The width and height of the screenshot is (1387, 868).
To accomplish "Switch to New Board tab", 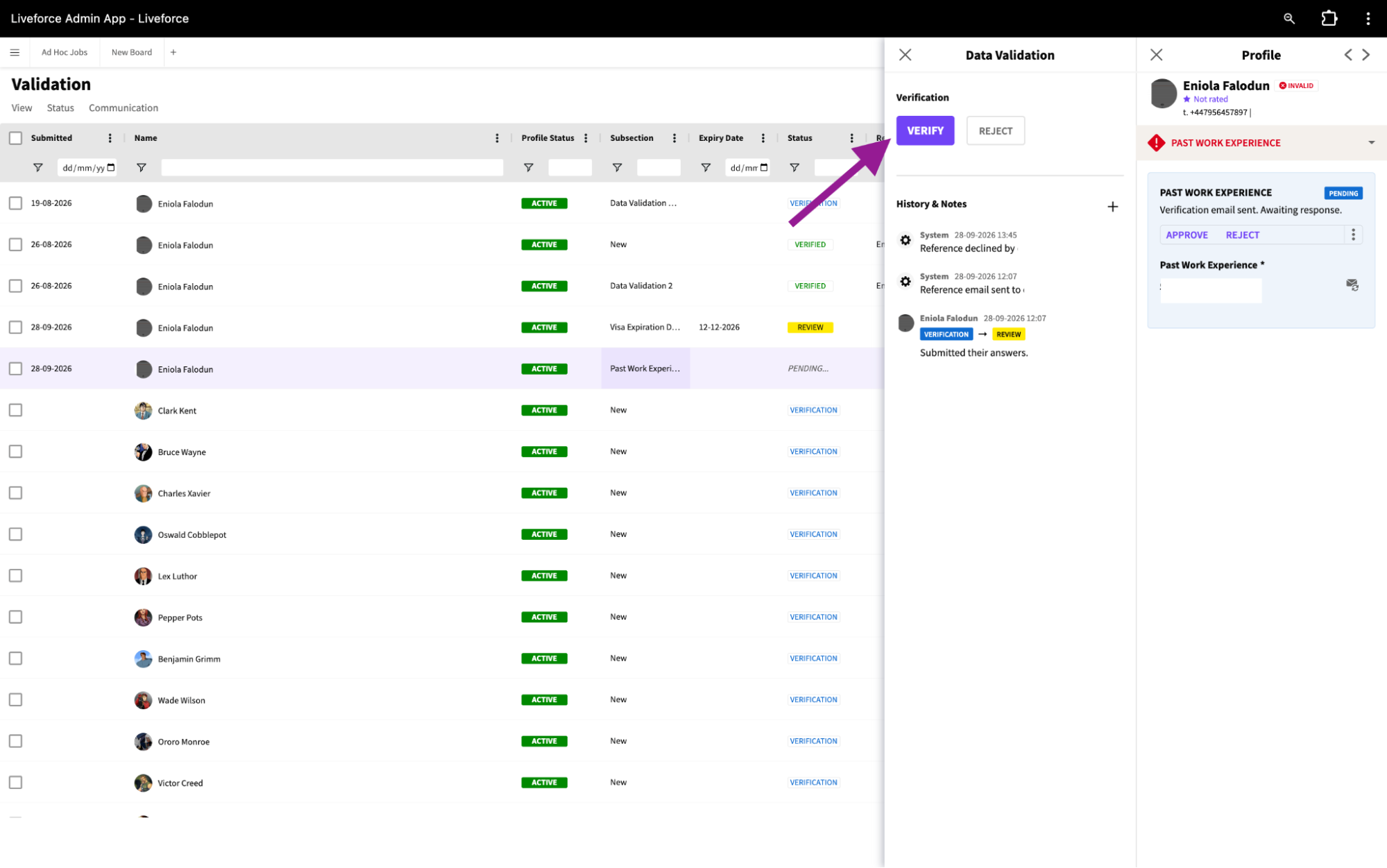I will click(x=132, y=52).
